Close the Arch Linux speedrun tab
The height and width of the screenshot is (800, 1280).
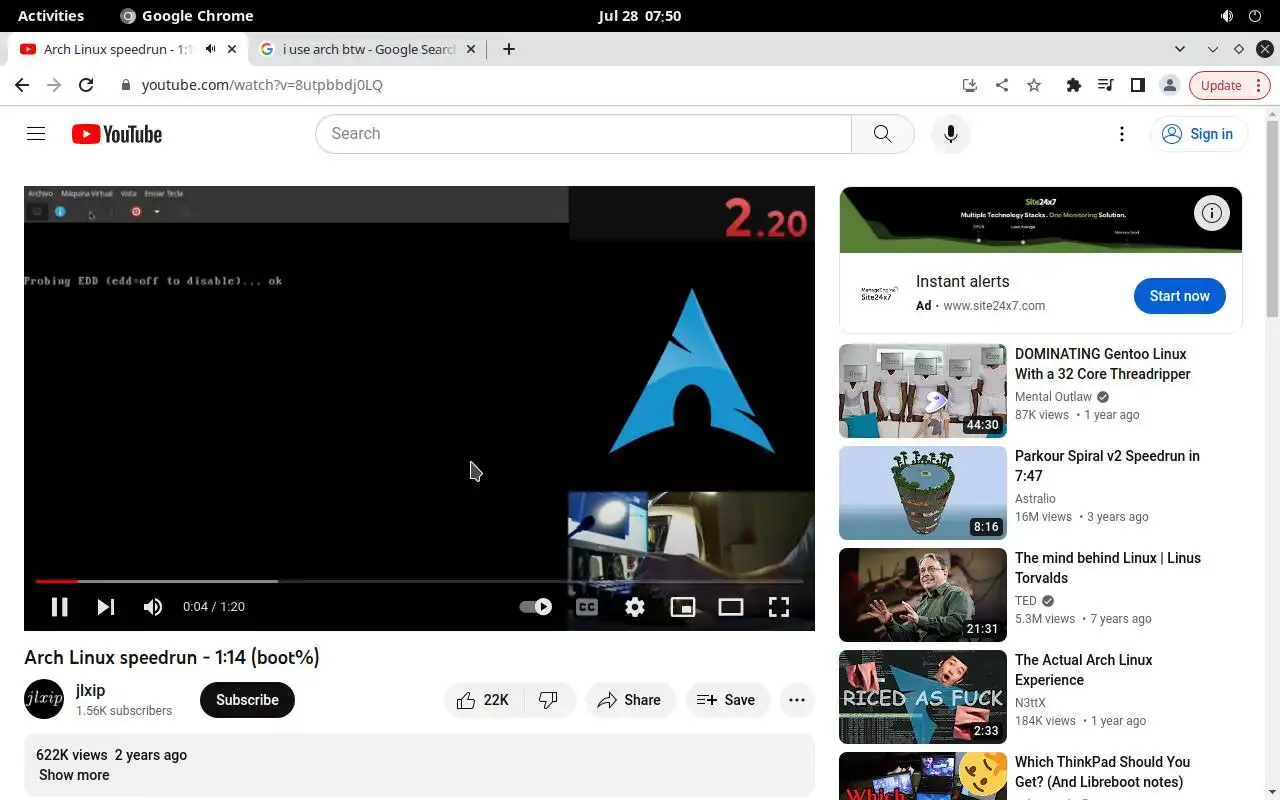[232, 49]
